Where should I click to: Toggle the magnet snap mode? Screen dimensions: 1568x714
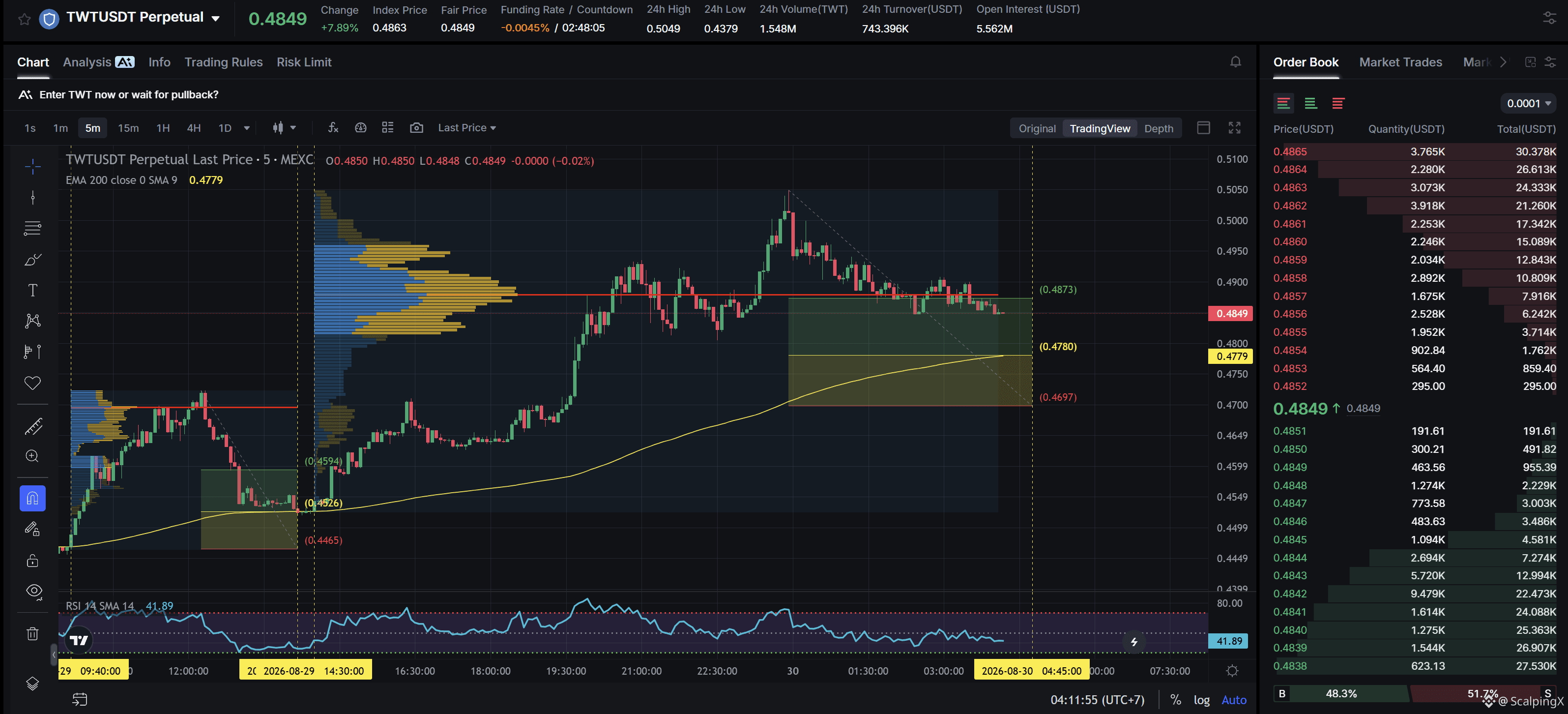(33, 499)
